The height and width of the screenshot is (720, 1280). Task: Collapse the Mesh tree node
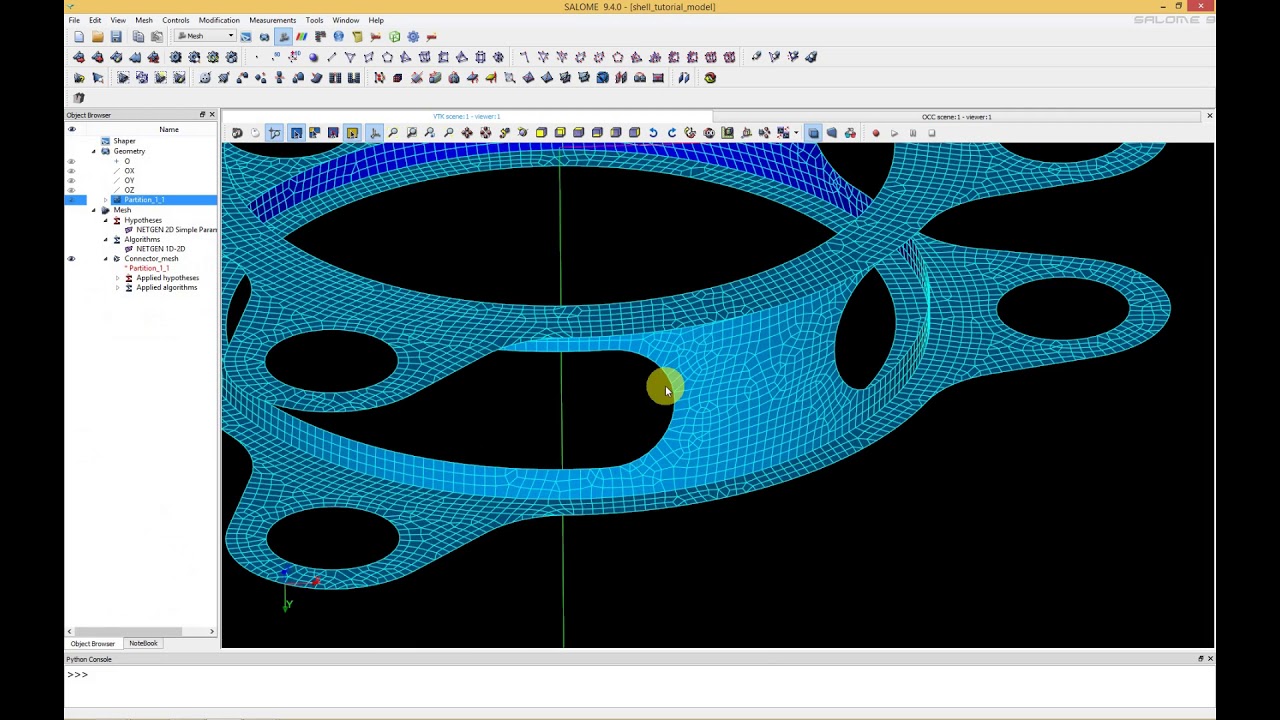pyautogui.click(x=94, y=210)
